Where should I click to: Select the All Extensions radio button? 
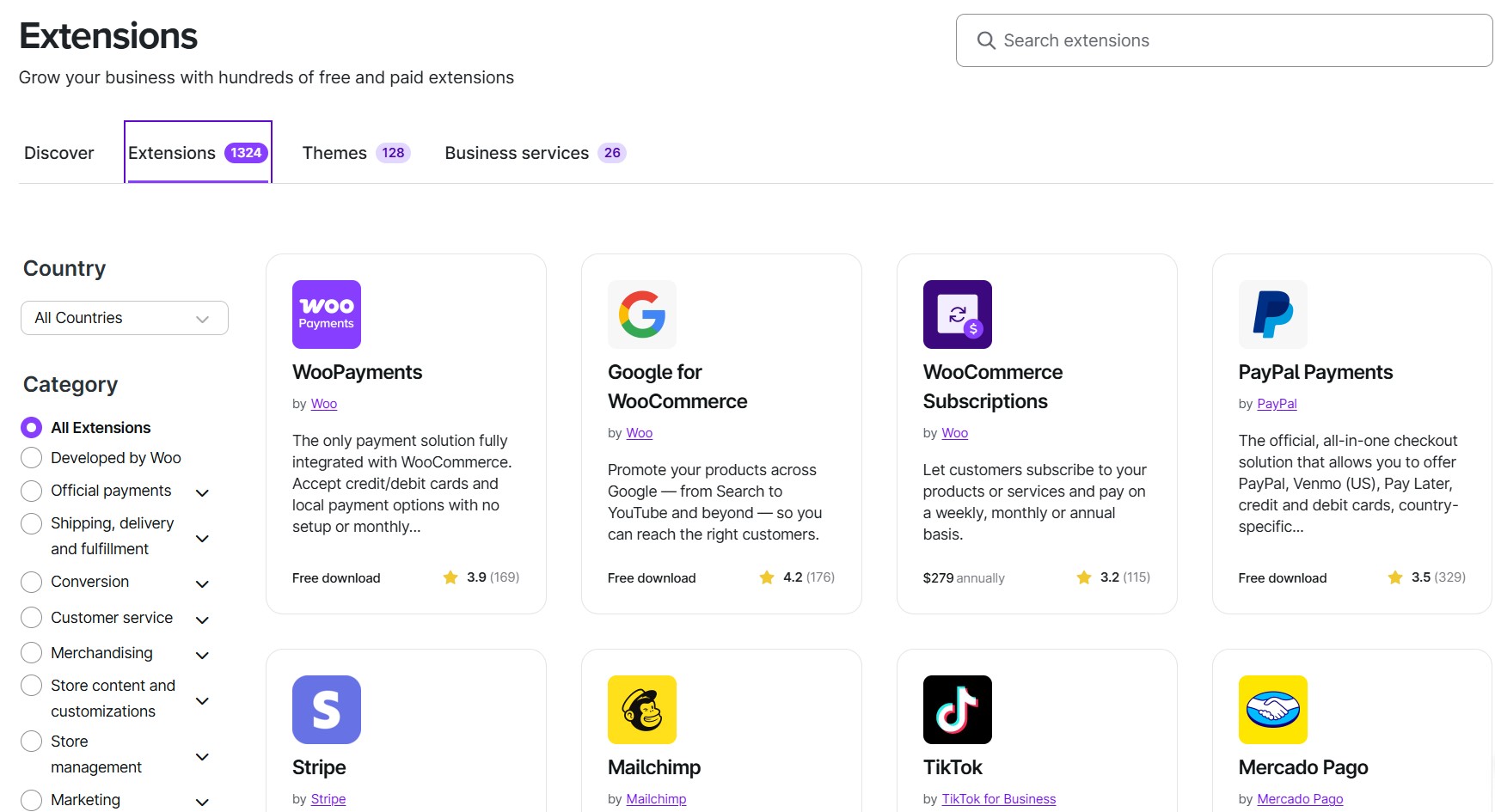pyautogui.click(x=31, y=428)
